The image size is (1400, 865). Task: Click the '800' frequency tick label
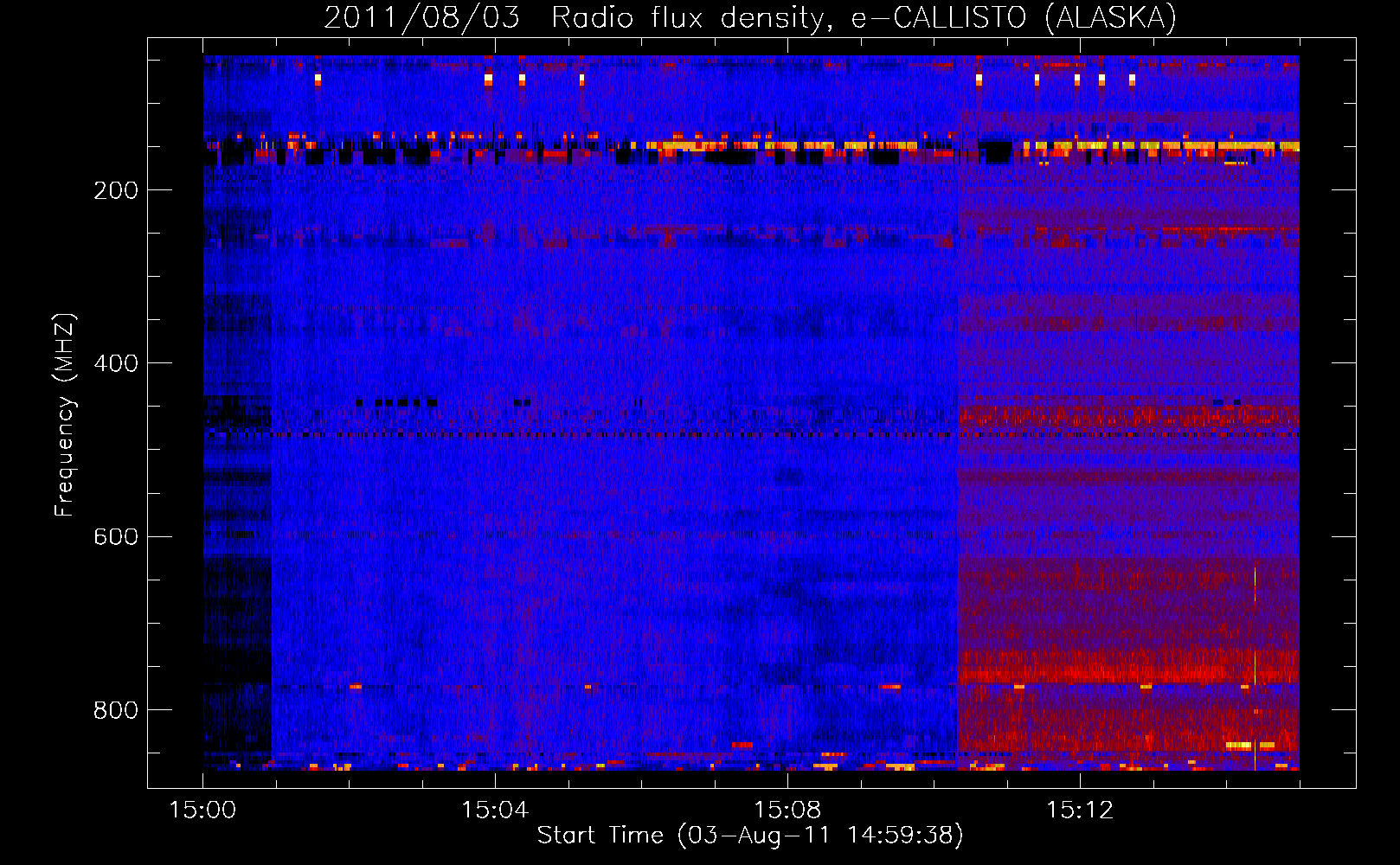tap(116, 710)
